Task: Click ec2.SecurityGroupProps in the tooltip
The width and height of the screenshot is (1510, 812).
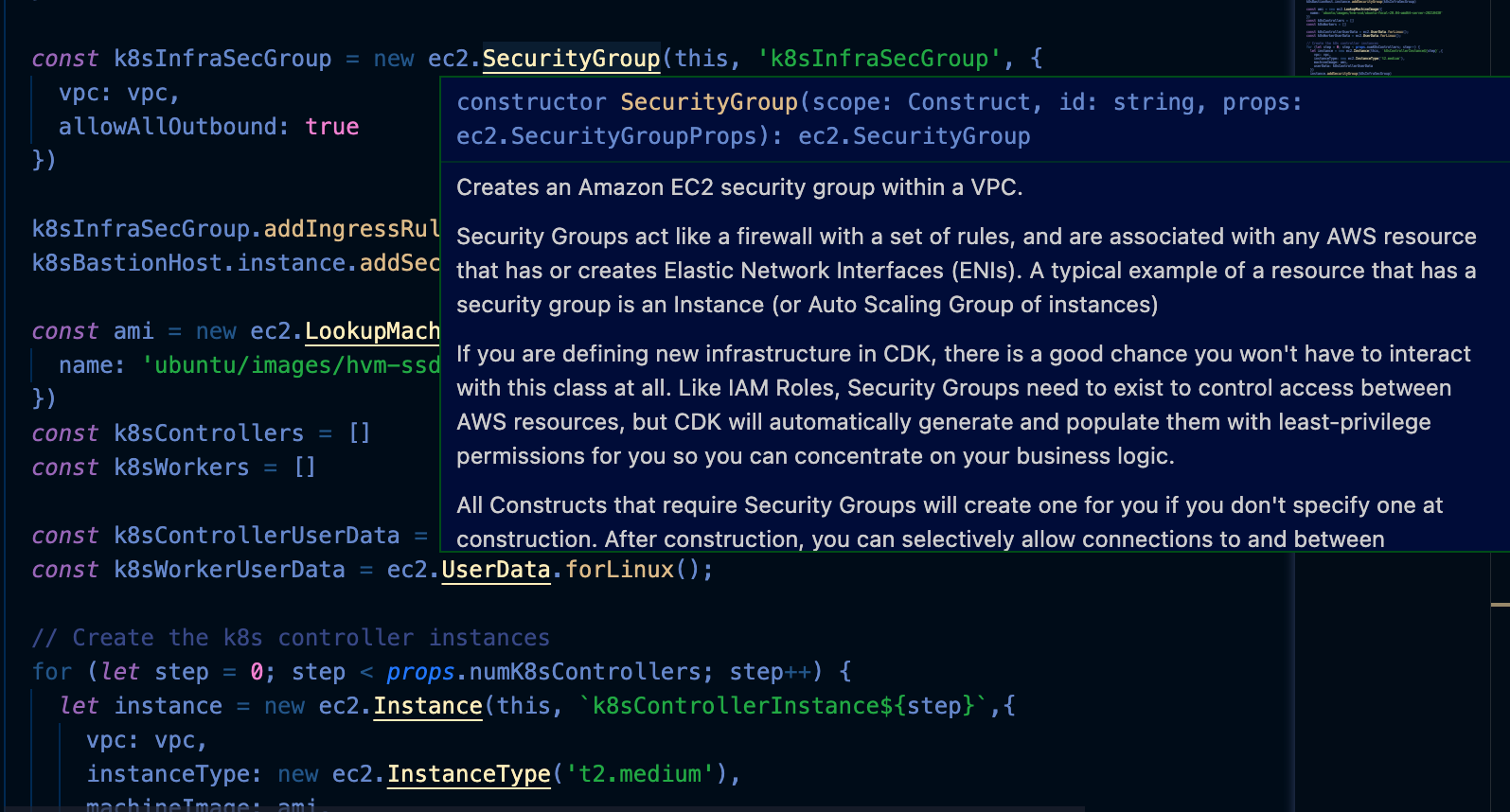Action: [x=607, y=136]
